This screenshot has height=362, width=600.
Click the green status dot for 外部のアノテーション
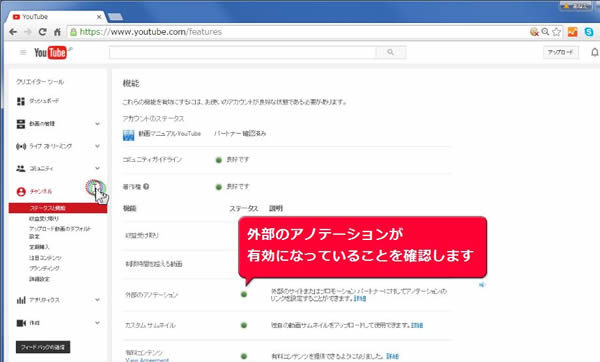click(x=244, y=294)
